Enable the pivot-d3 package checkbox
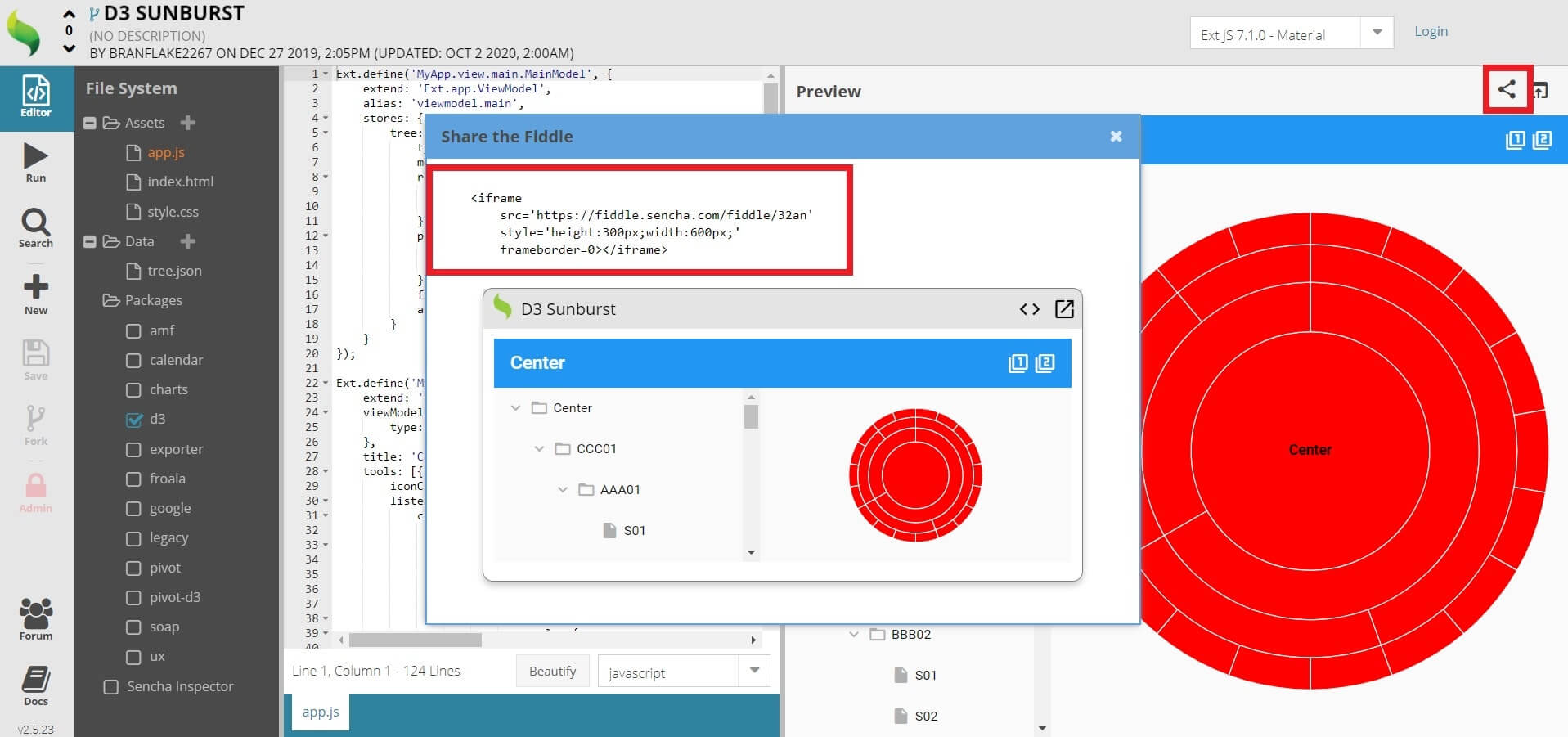This screenshot has width=1568, height=737. point(133,597)
